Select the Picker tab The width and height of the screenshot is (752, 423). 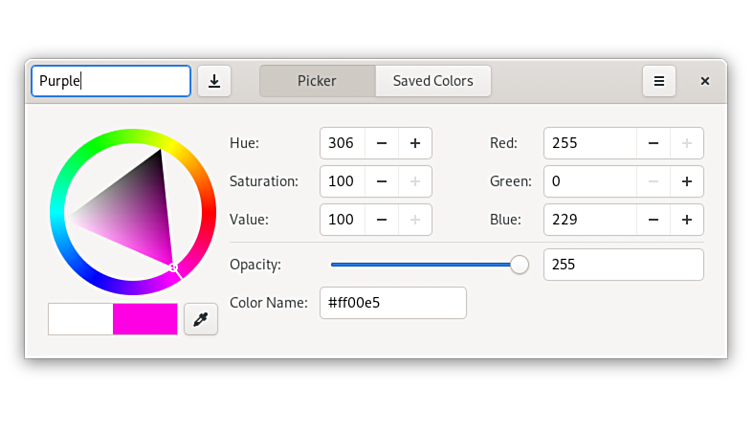coord(317,81)
